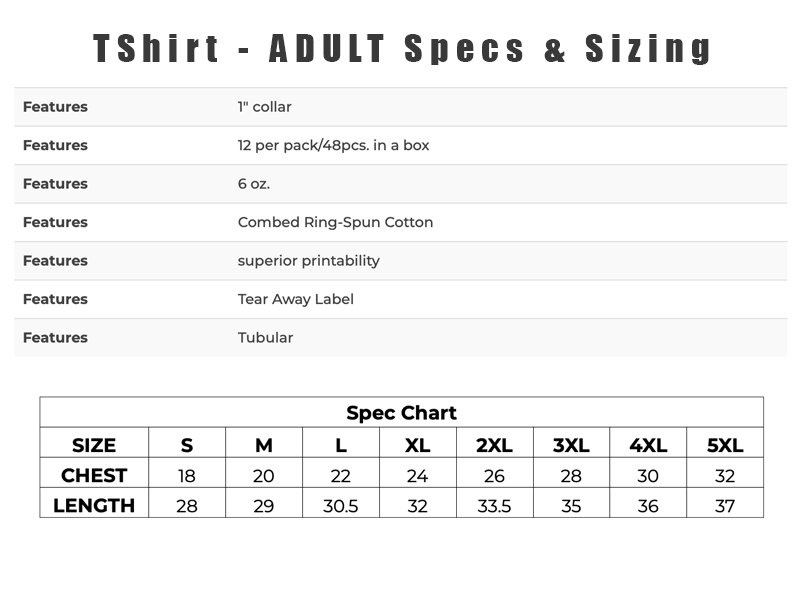Click the 12 per pack/48pcs. in a box text
Image resolution: width=801 pixels, height=595 pixels.
coord(333,146)
